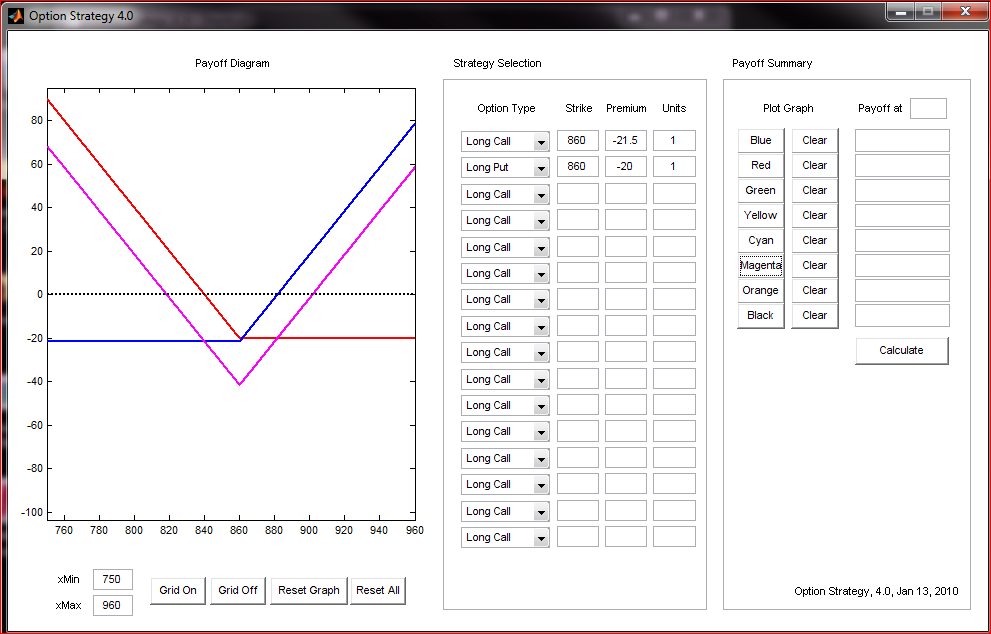Viewport: 991px width, 634px height.
Task: Clear the Black plot
Action: click(x=815, y=315)
